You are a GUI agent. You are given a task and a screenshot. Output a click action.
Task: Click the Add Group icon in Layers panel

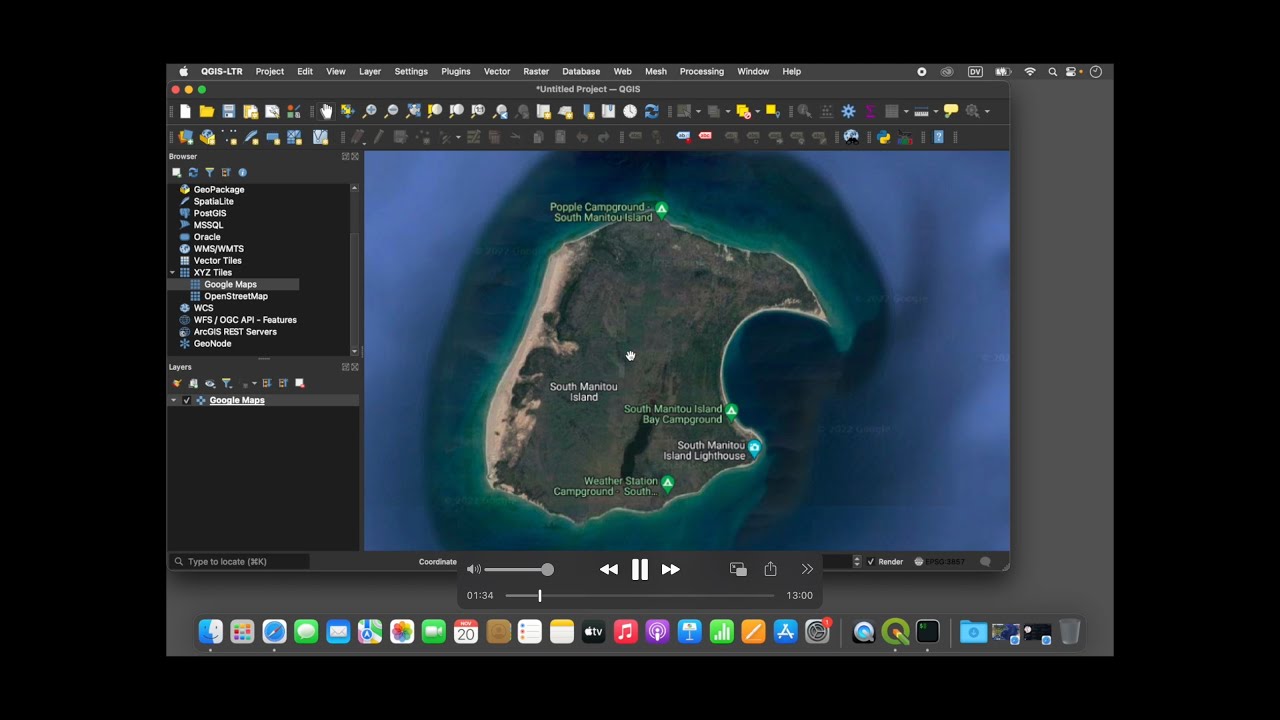tap(193, 383)
